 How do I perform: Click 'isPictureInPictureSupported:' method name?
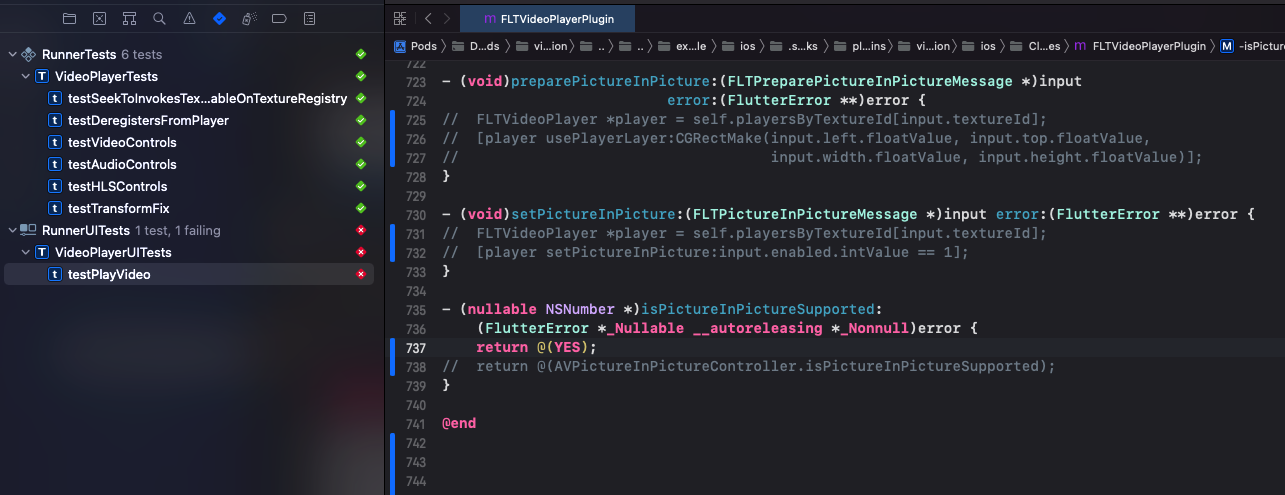pos(761,310)
